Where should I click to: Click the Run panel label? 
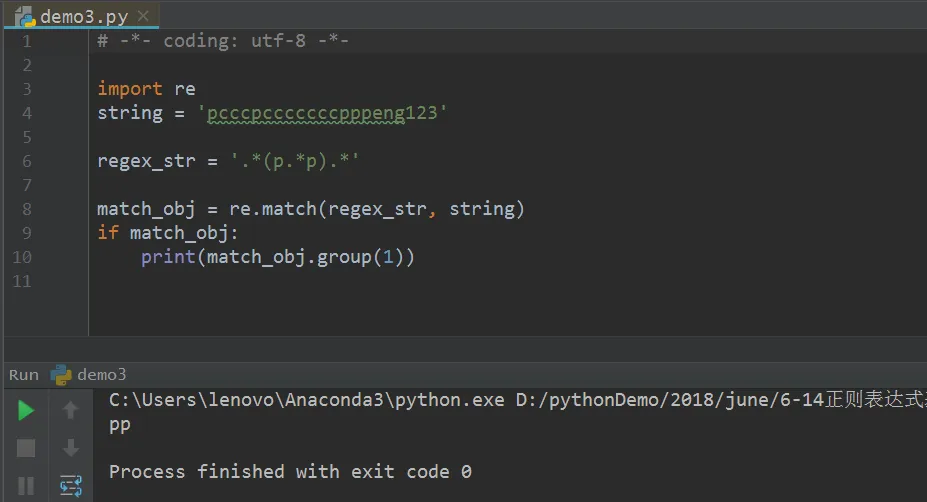[x=24, y=375]
